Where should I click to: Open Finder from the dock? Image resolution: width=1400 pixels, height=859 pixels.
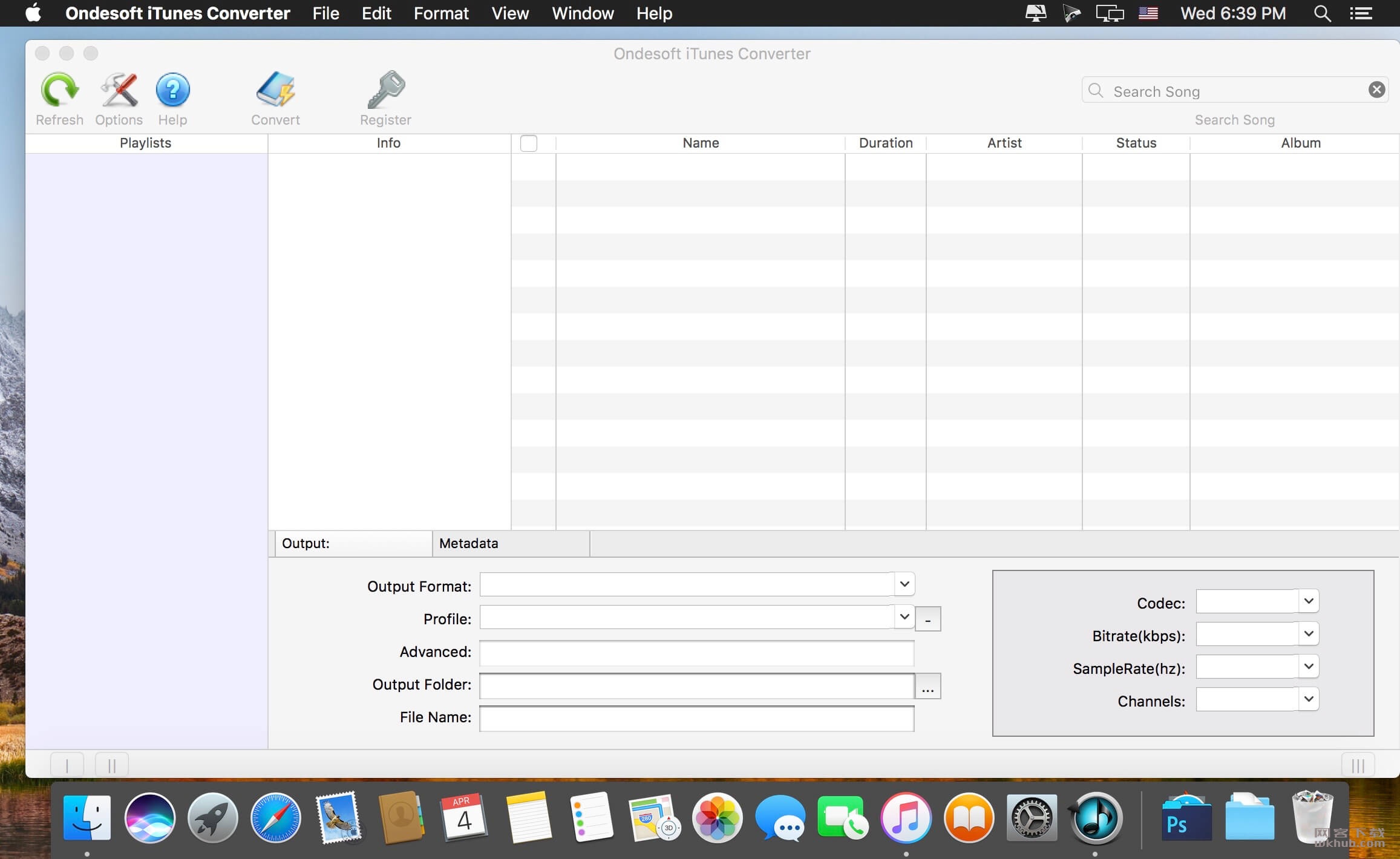coord(87,818)
